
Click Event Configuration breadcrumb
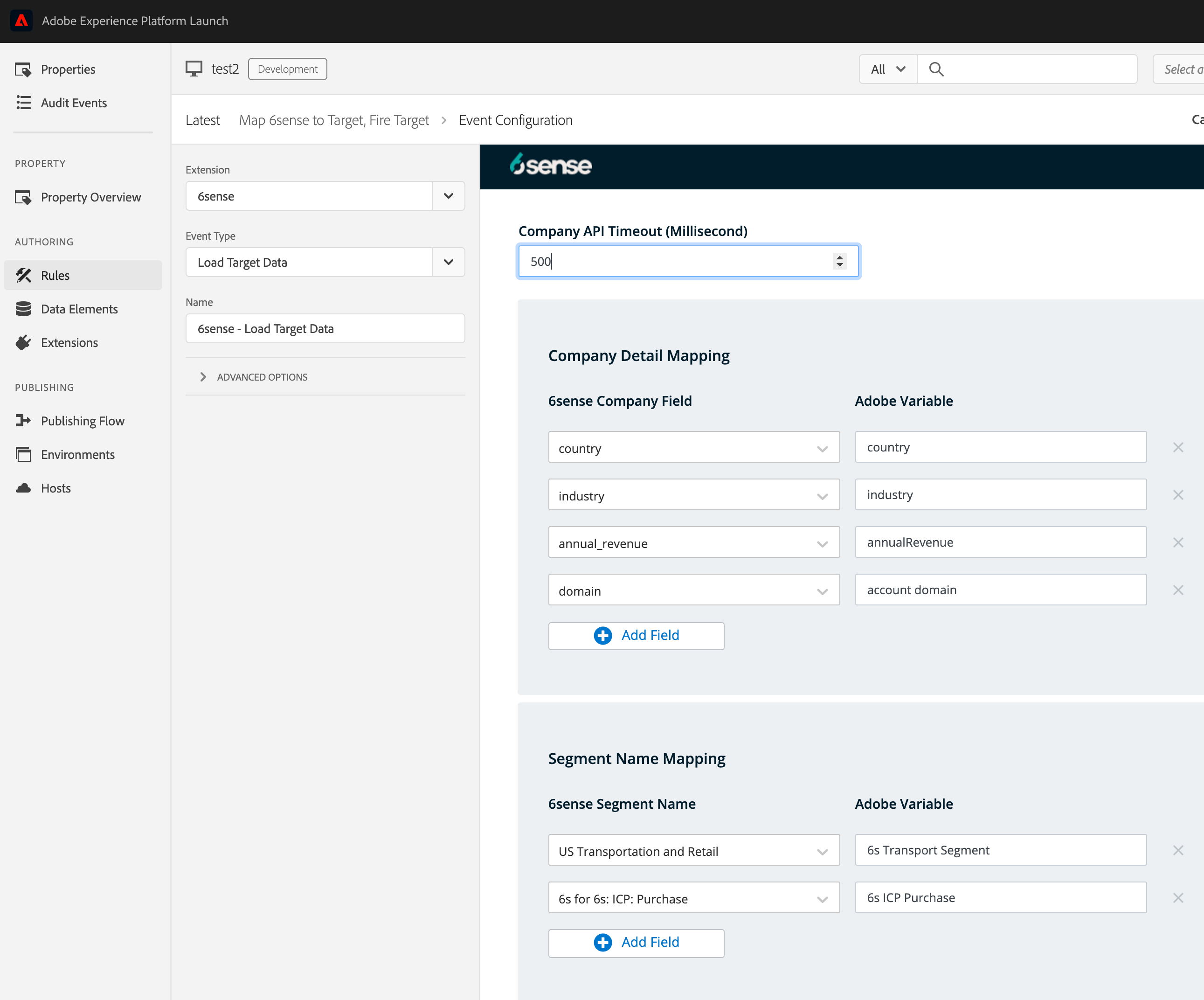516,120
